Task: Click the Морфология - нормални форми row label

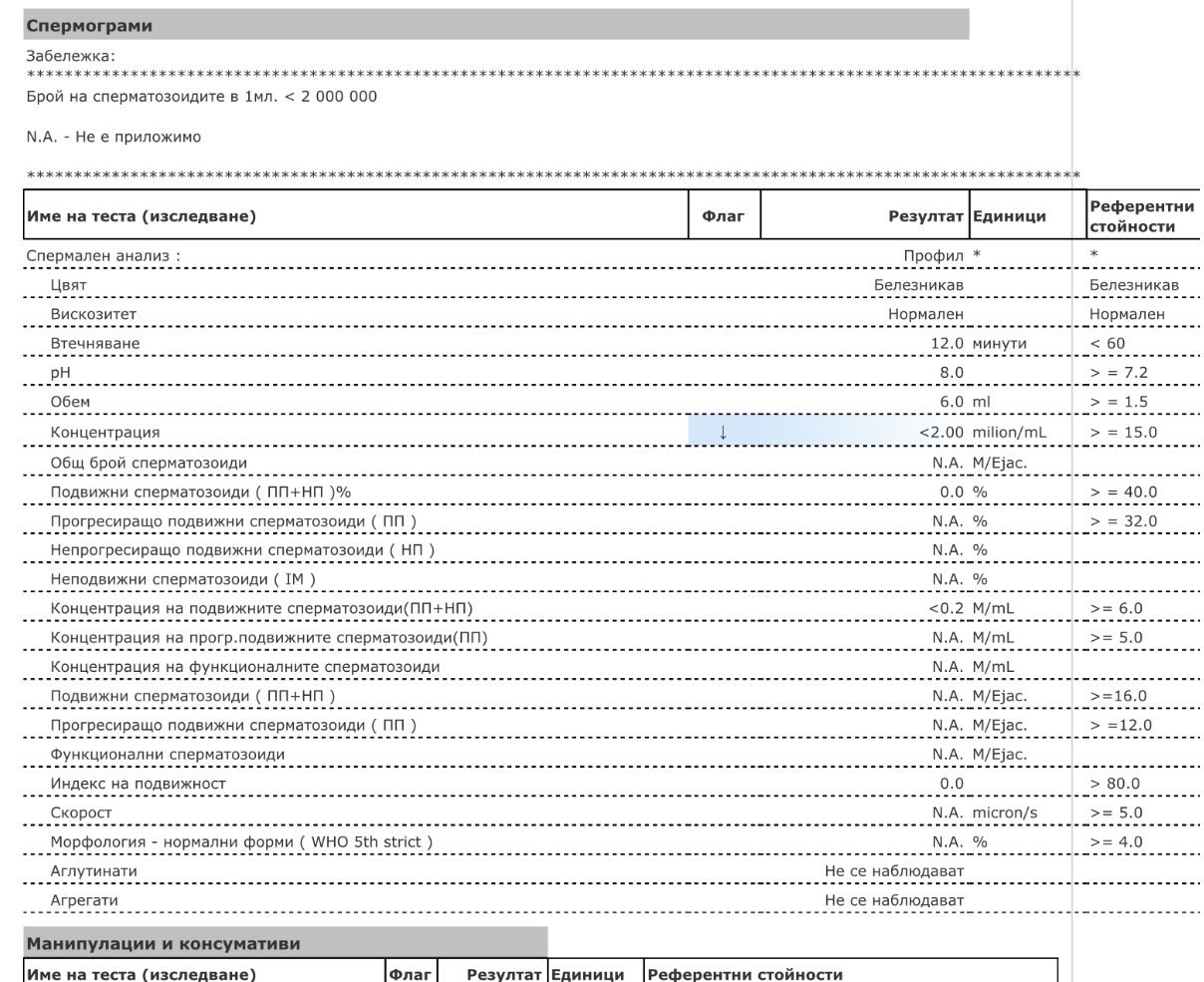Action: [x=242, y=842]
